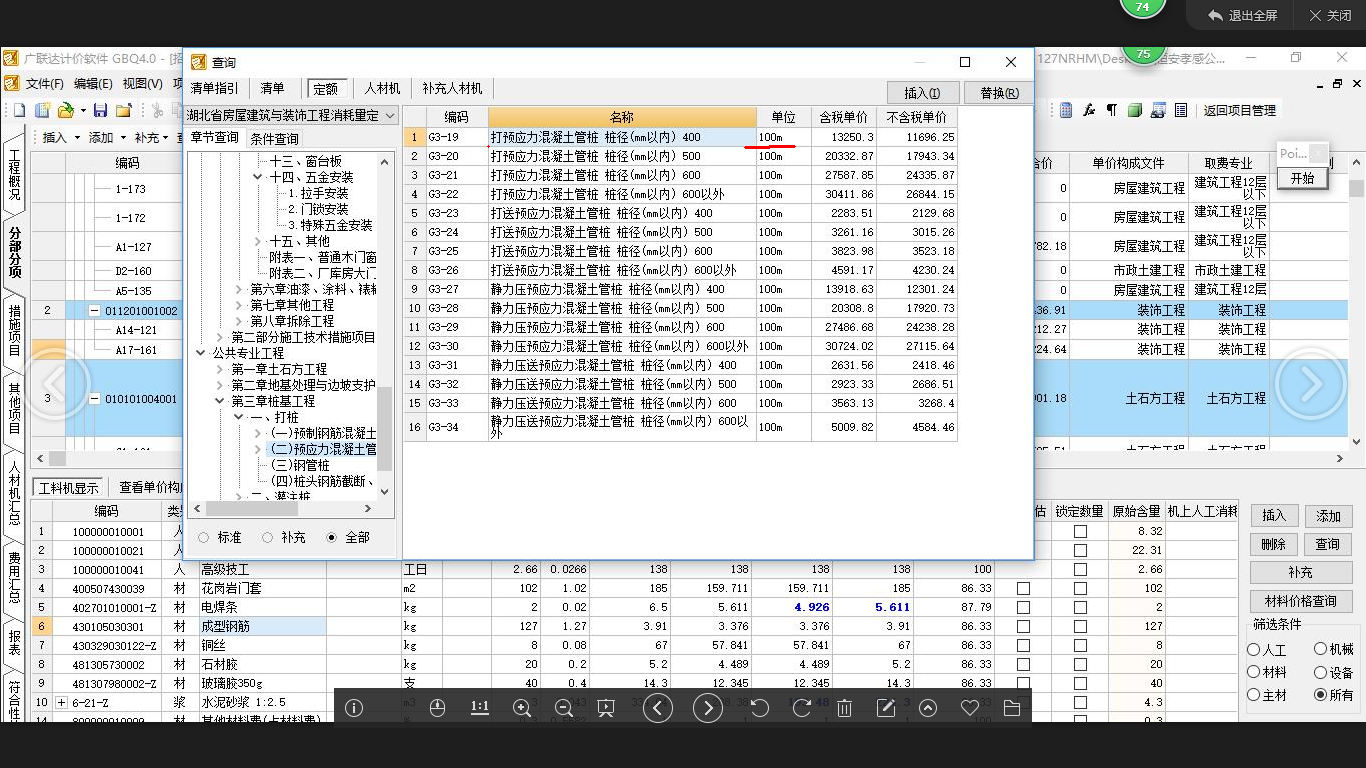This screenshot has height=768, width=1366.
Task: Click the edit pencil icon in viewer bar
Action: [x=886, y=708]
